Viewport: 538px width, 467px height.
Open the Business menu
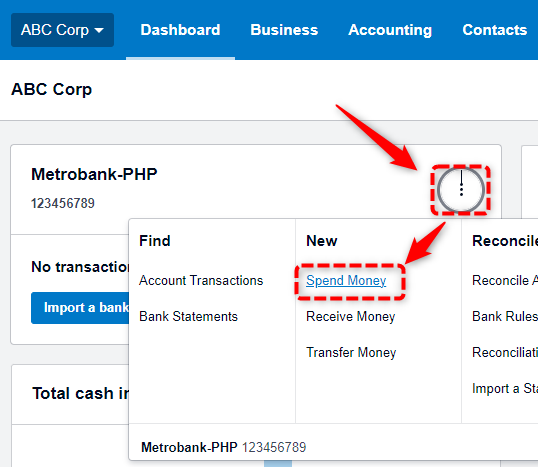284,30
